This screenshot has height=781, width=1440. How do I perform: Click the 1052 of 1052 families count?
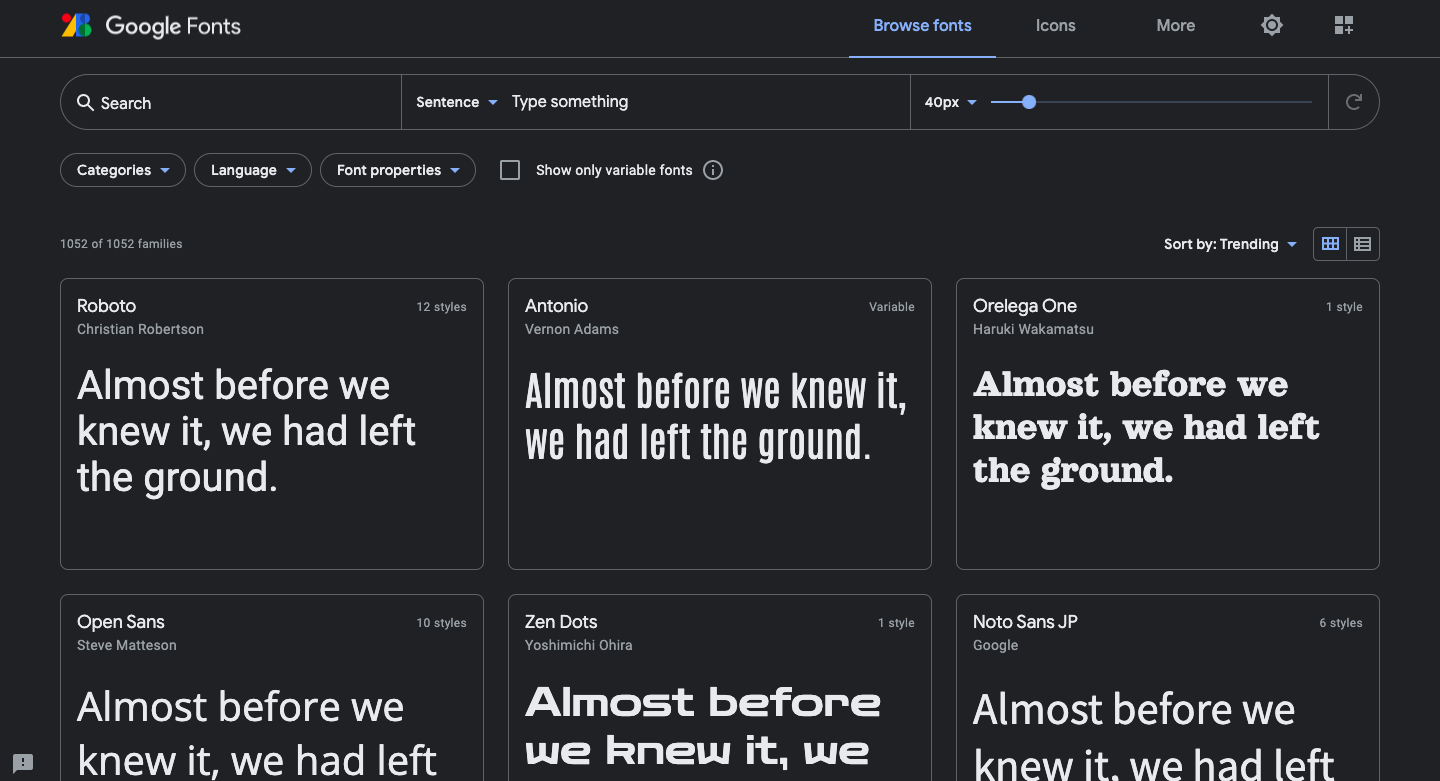coord(121,244)
